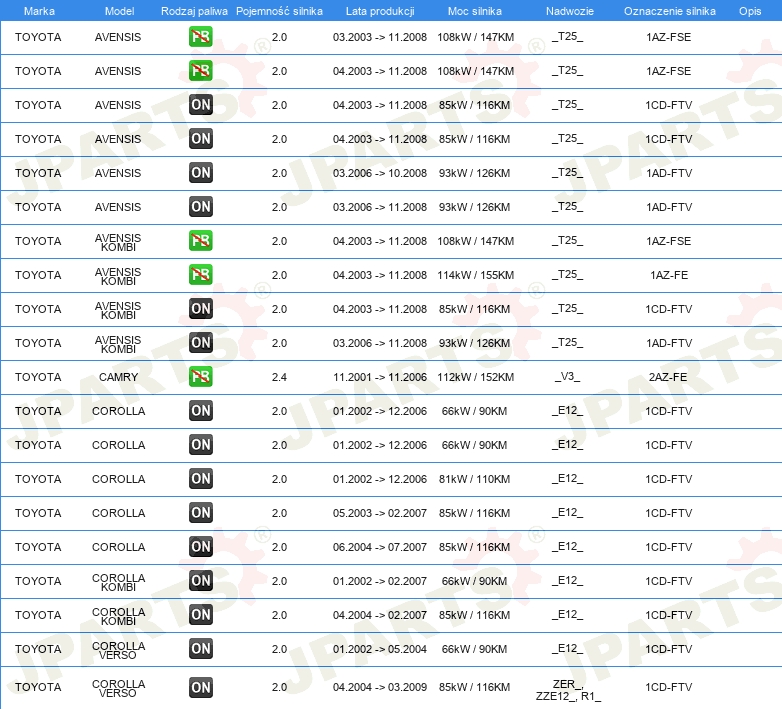The width and height of the screenshot is (782, 709).
Task: Click the date range 04.2004 -> 02.2007
Action: [380, 615]
